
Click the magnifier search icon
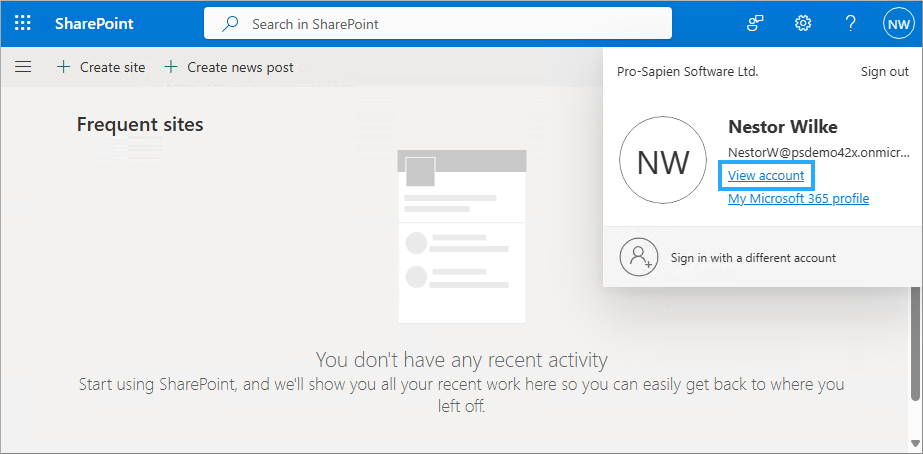point(230,24)
